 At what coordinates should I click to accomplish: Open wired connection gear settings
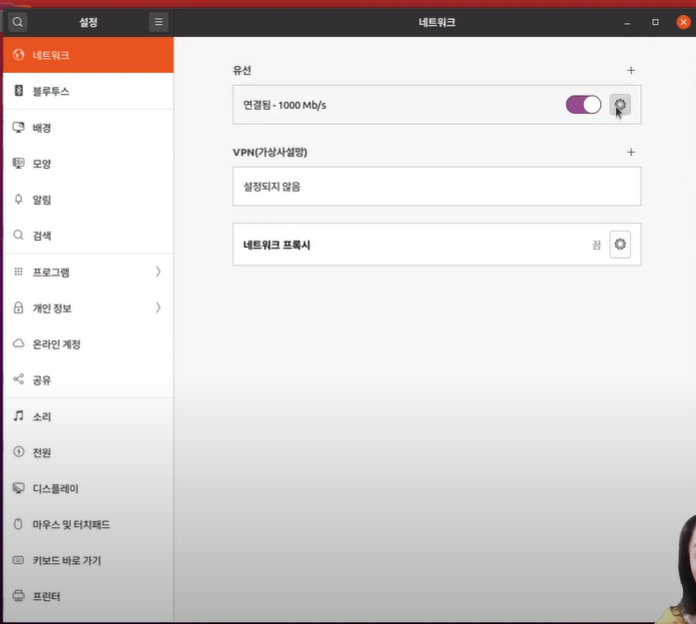(x=620, y=105)
